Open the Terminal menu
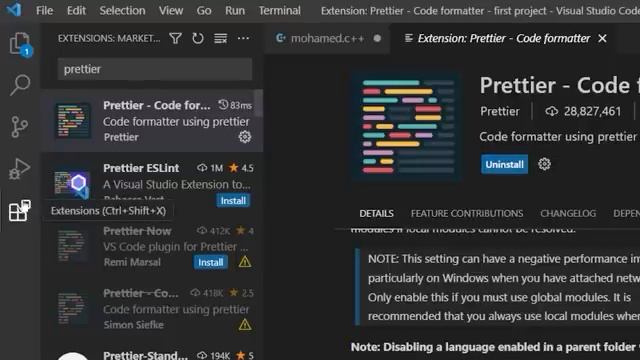Image resolution: width=640 pixels, height=360 pixels. click(280, 10)
